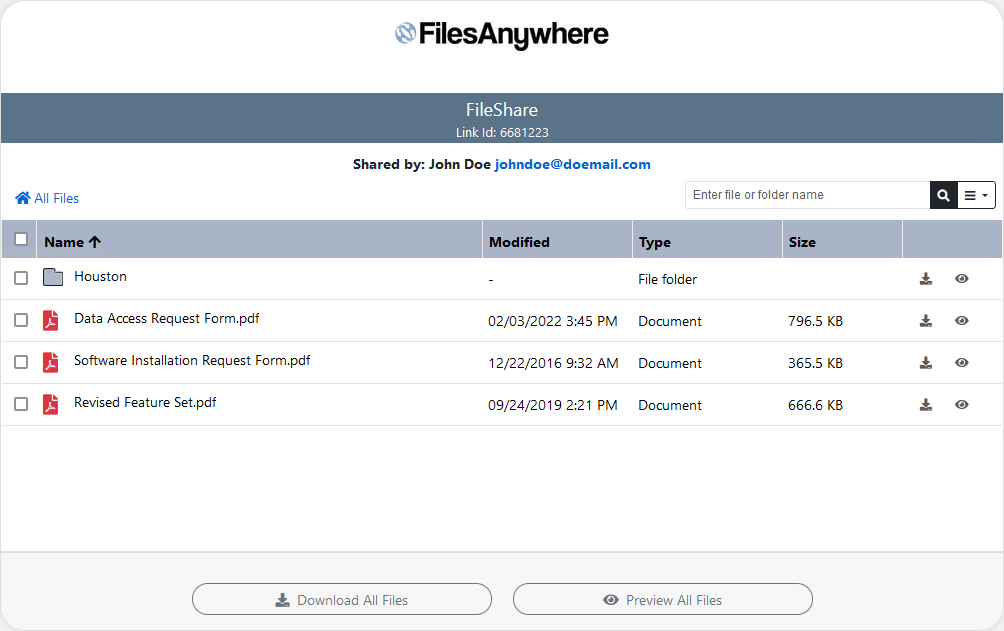This screenshot has height=631, width=1004.
Task: Click the FilesAnywhere logo
Action: (501, 34)
